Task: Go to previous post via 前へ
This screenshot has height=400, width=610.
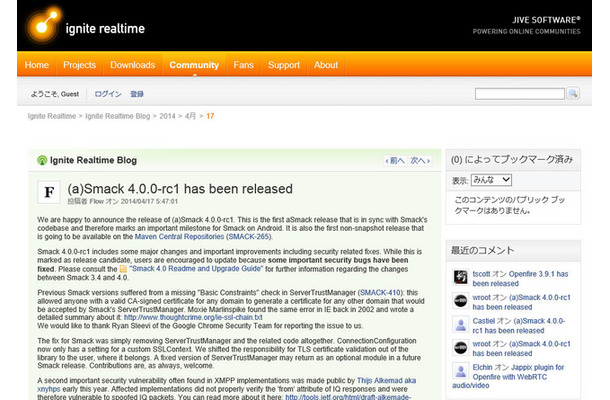Action: [395, 161]
